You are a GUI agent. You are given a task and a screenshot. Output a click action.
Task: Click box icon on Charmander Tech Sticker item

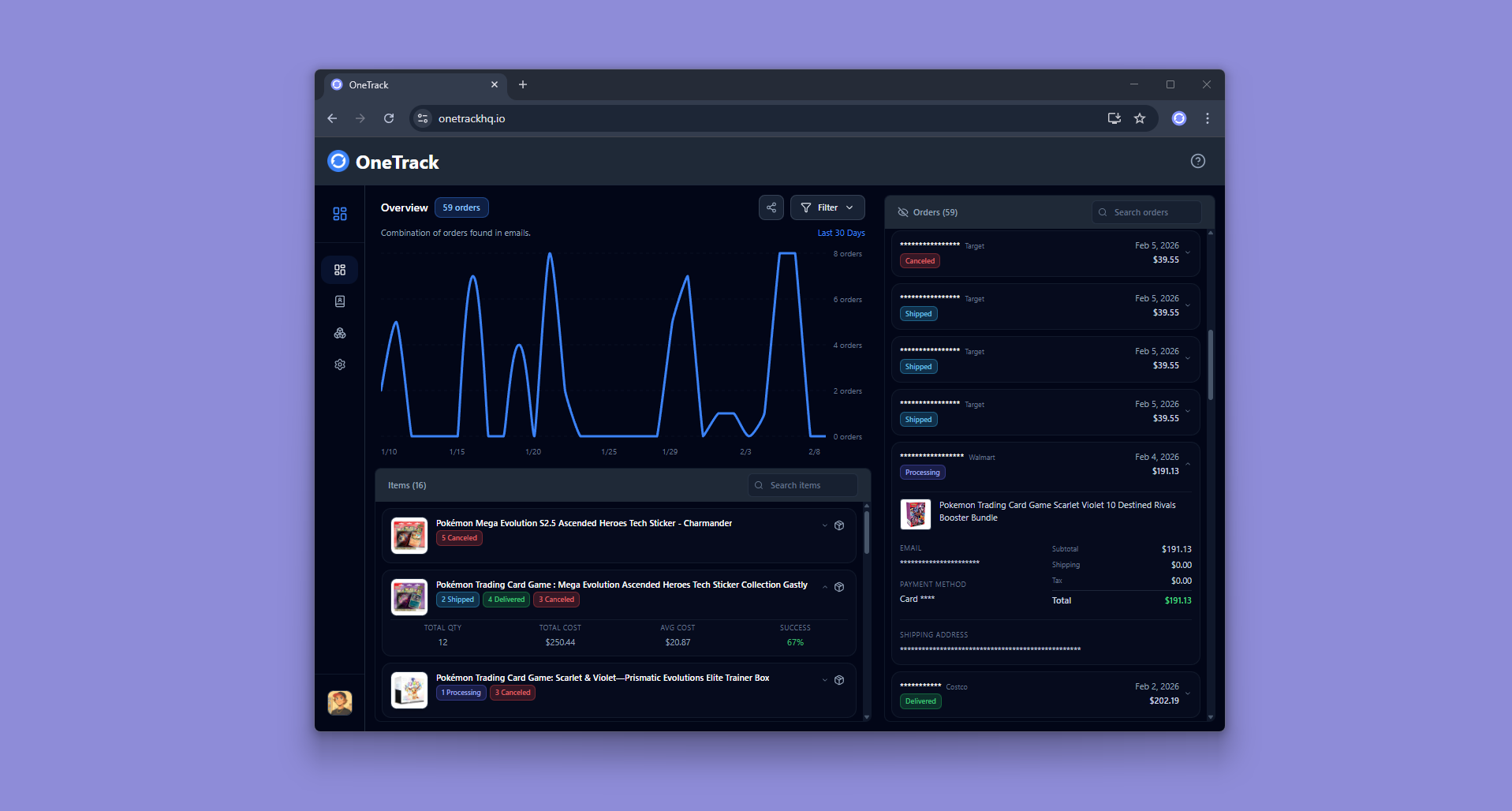pyautogui.click(x=839, y=525)
